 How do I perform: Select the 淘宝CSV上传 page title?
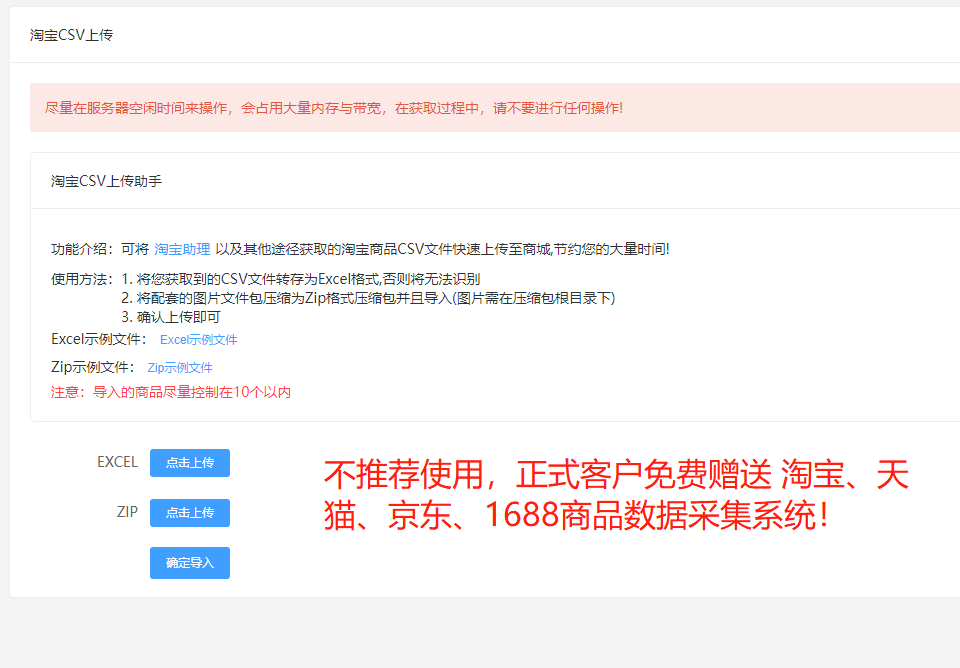(72, 35)
